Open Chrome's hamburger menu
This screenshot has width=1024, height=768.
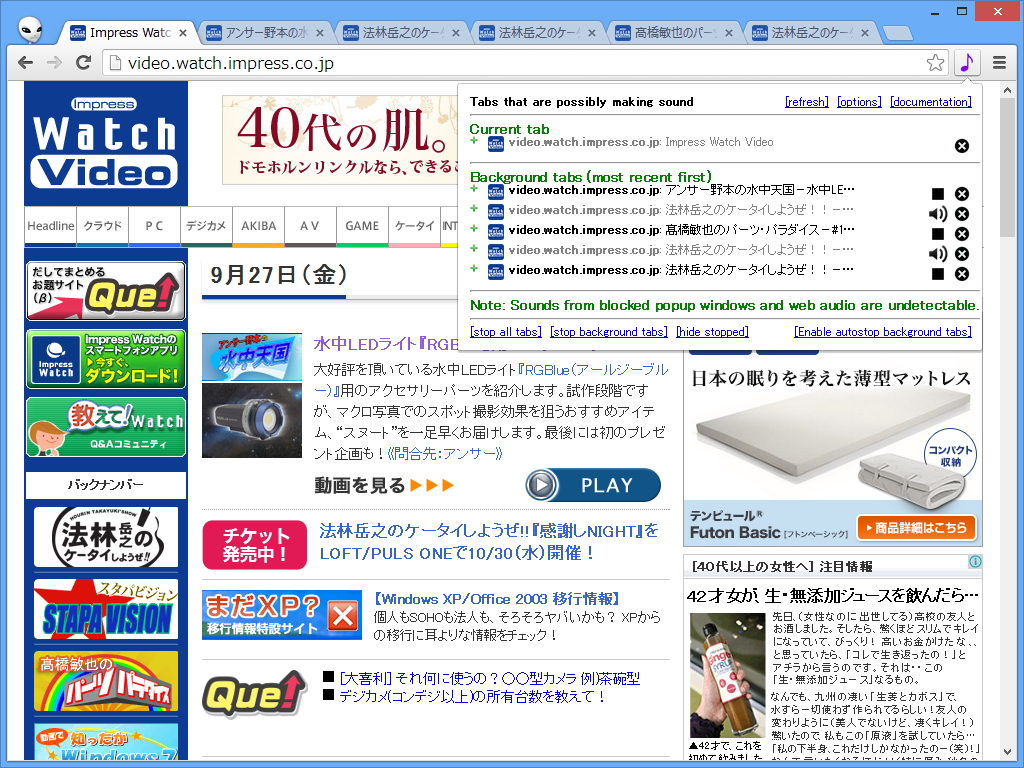point(999,62)
